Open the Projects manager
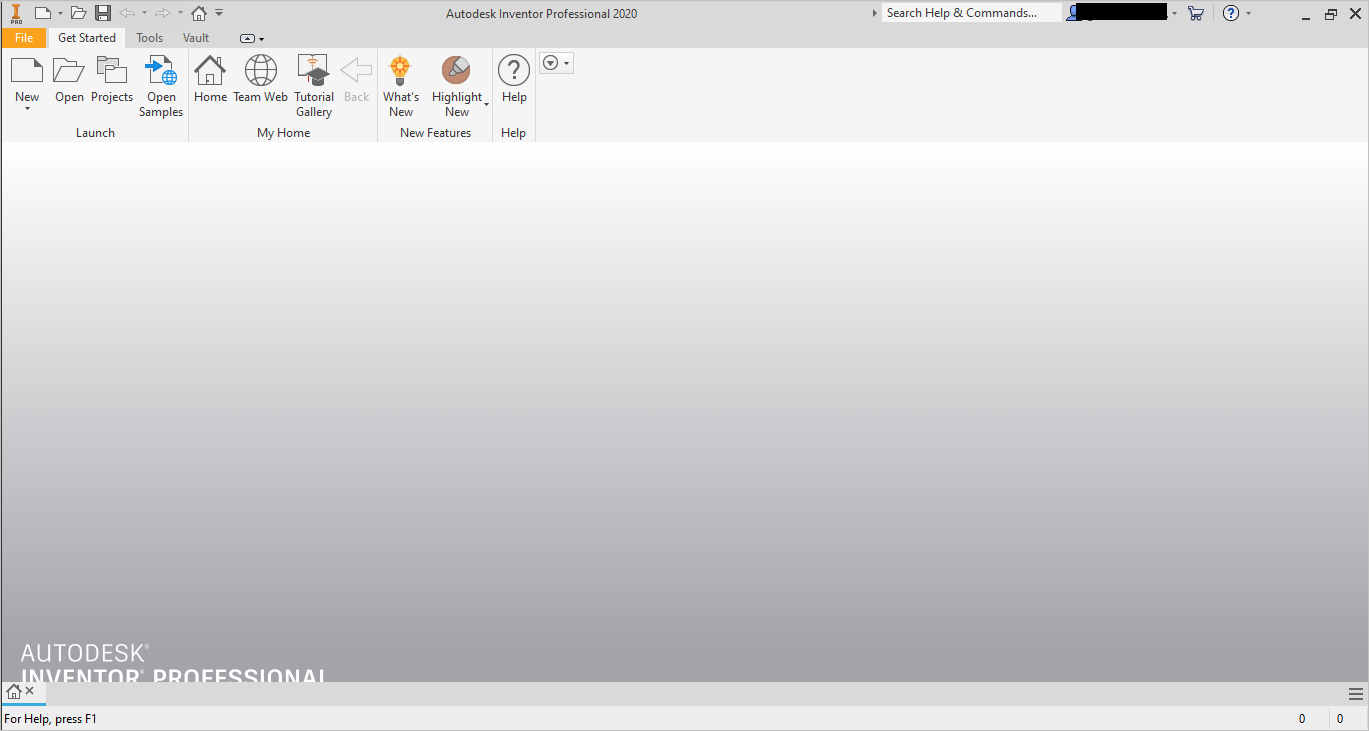Screen dimensions: 1369x731 click(111, 80)
